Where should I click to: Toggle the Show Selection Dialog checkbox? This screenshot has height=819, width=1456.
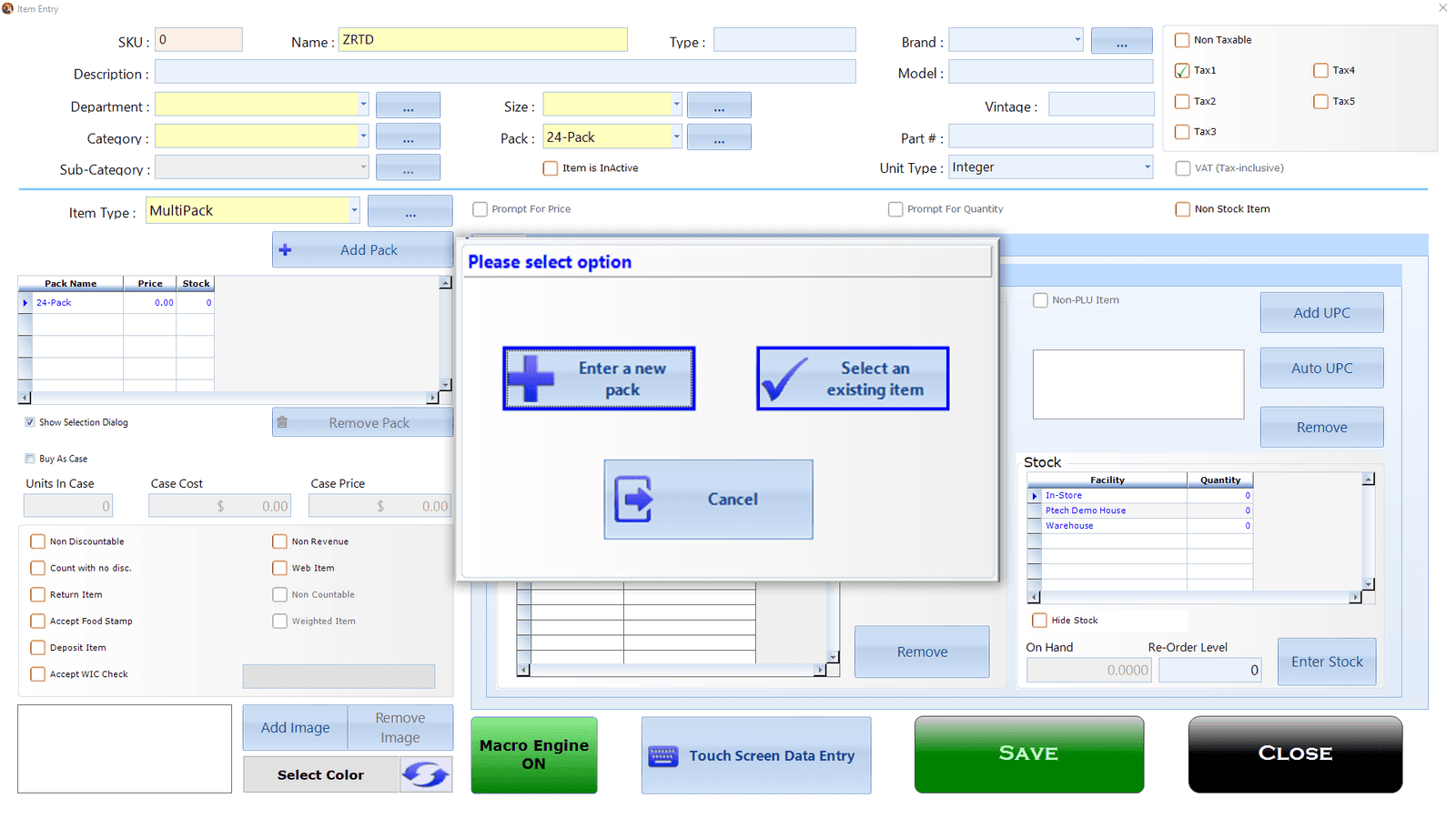(x=30, y=422)
